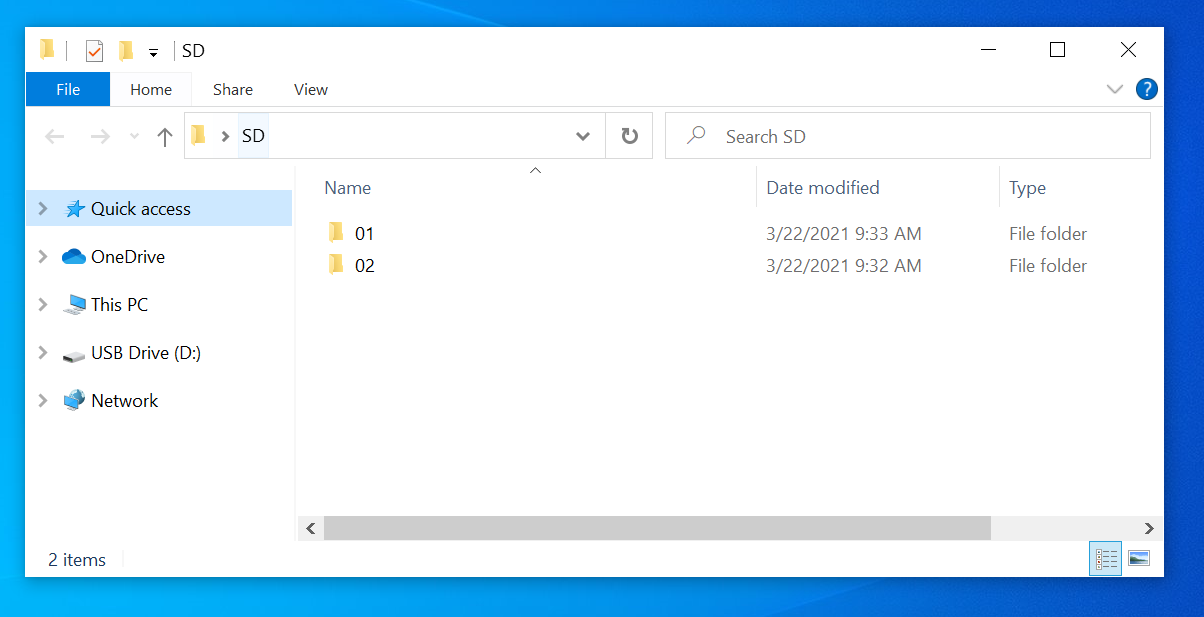This screenshot has width=1204, height=617.
Task: Click the magnifier icon in search box
Action: coord(696,136)
